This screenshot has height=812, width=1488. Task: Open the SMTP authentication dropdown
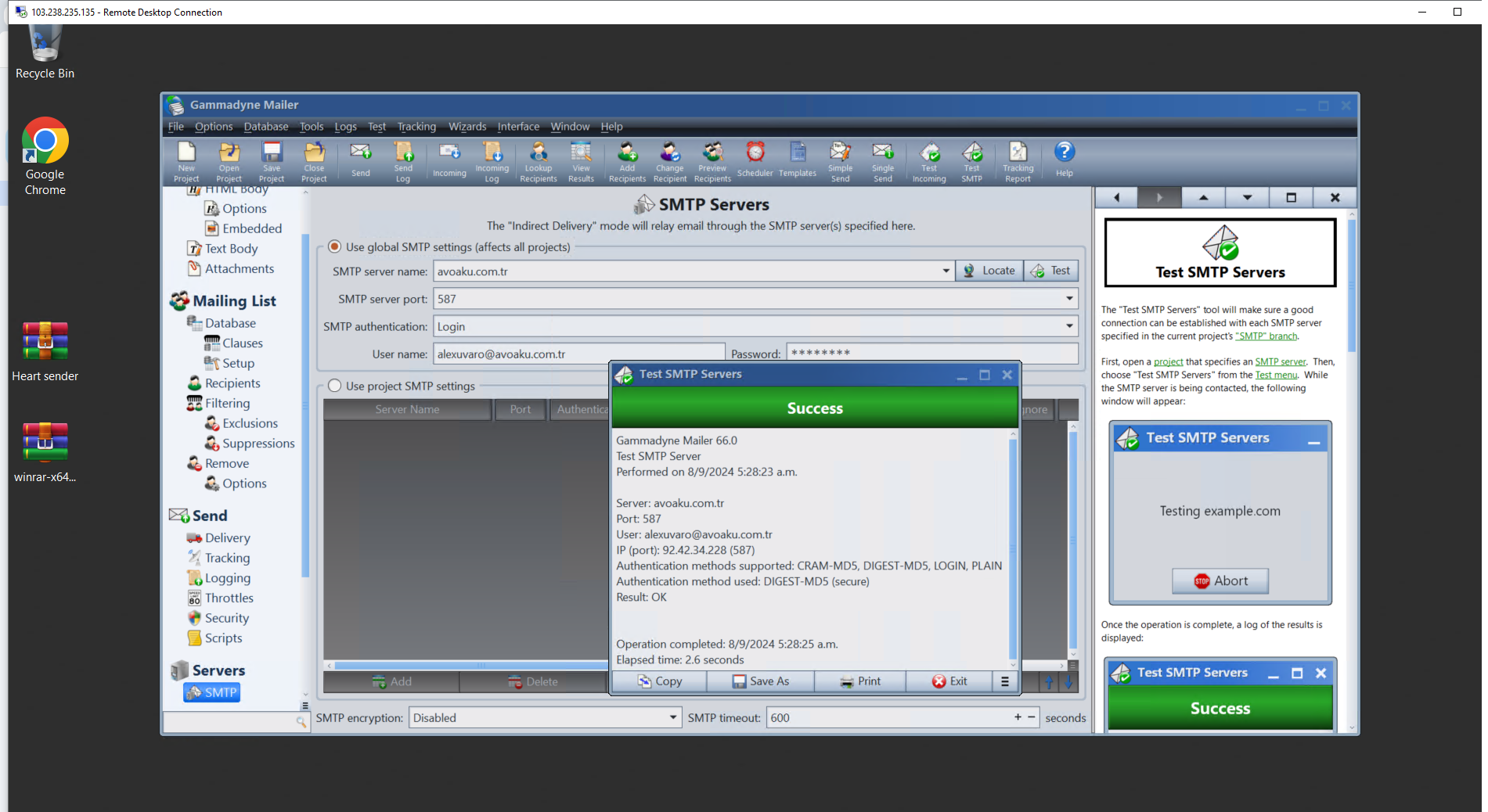pos(1068,326)
